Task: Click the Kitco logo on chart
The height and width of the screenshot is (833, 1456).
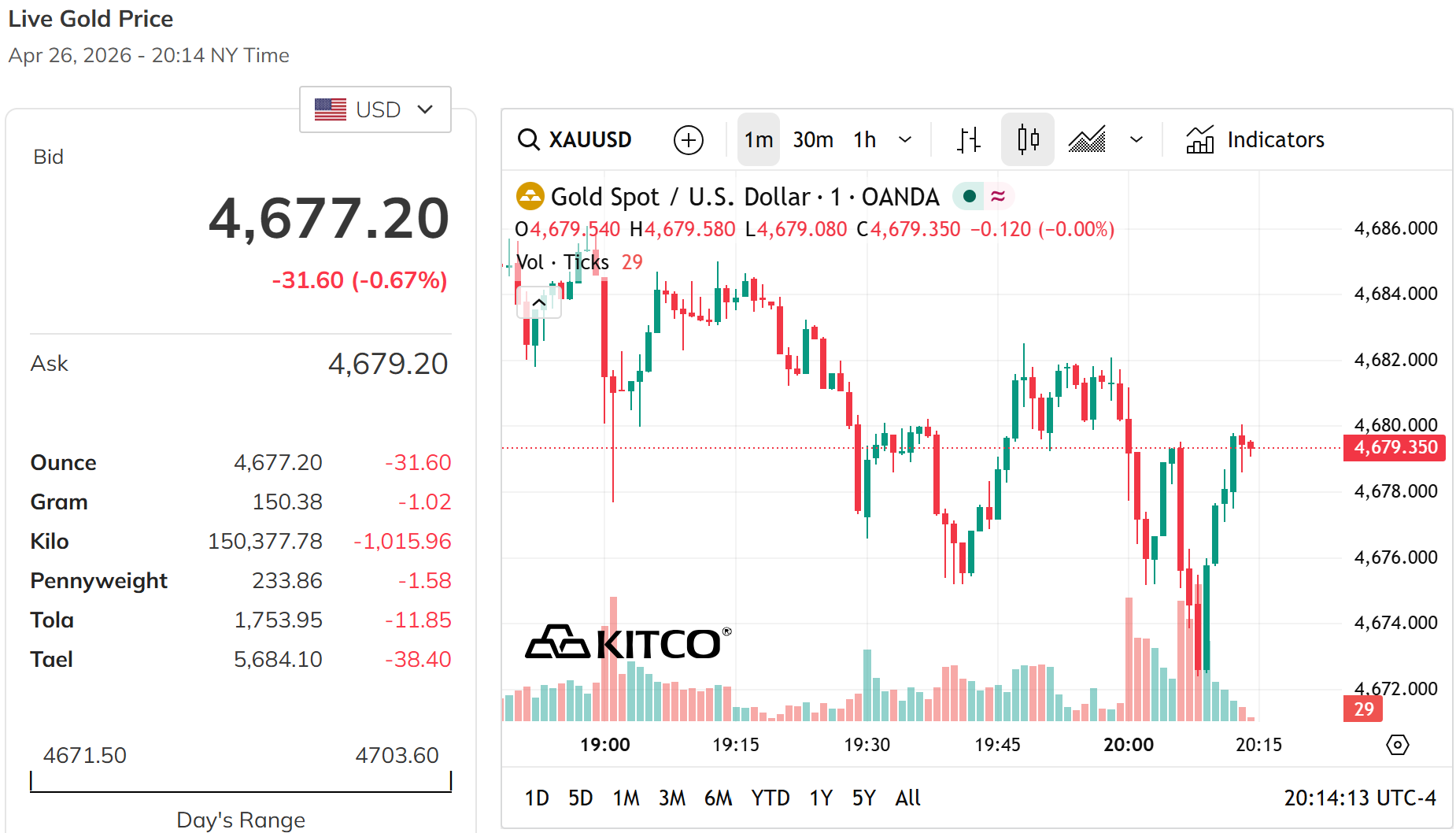Action: coord(627,643)
